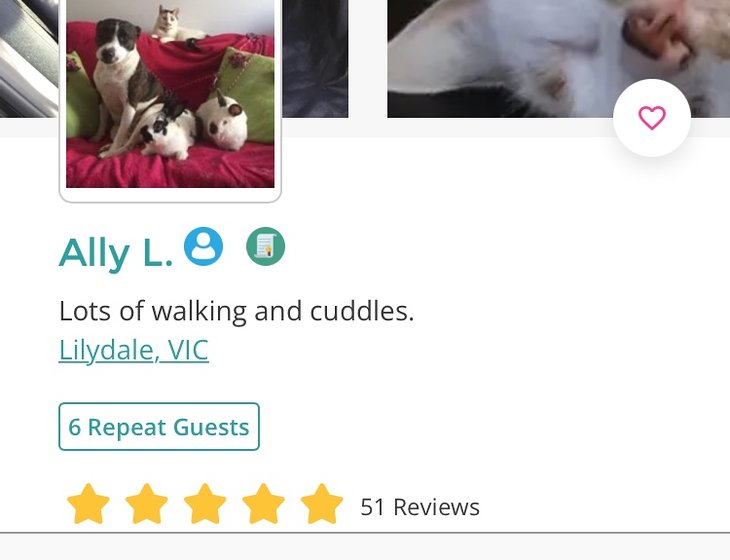Click the green certificate badge icon

pos(265,246)
